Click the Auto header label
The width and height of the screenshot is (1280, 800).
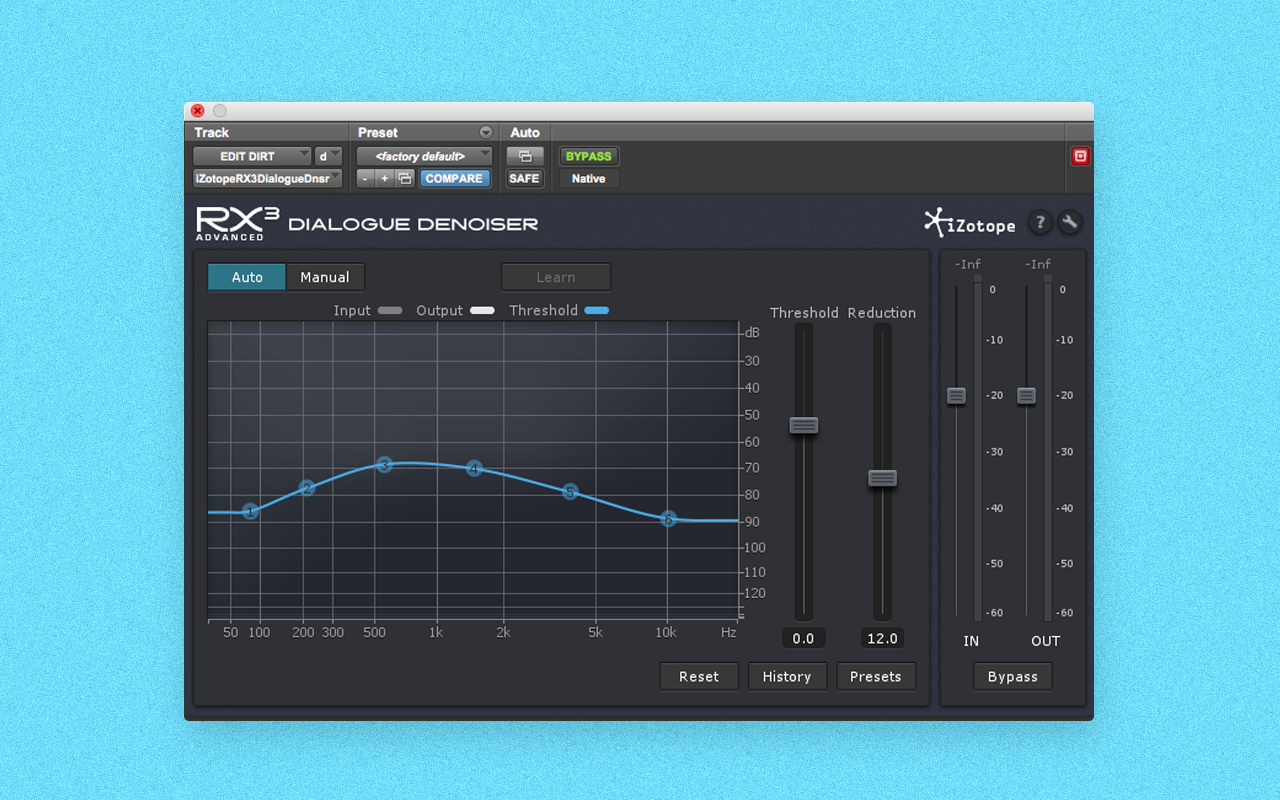coord(525,132)
